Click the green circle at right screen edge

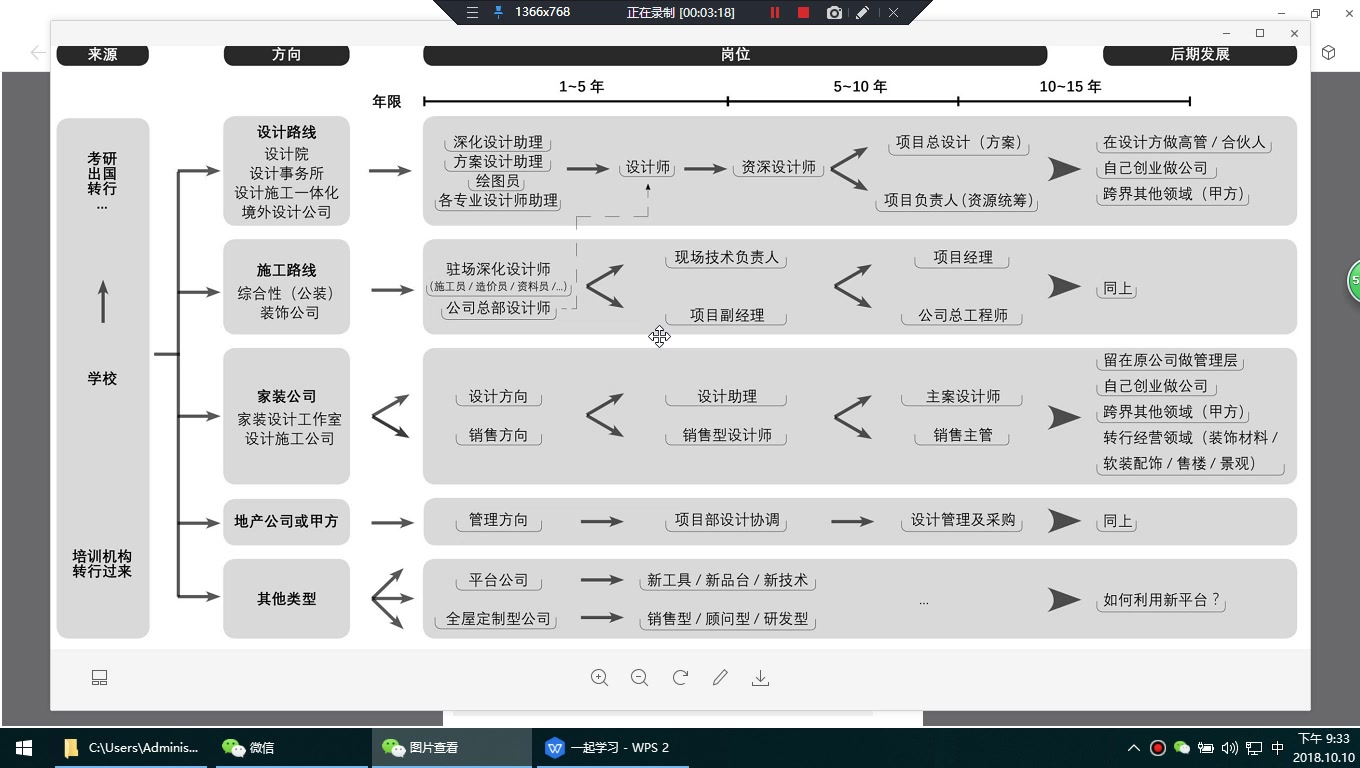tap(1353, 280)
